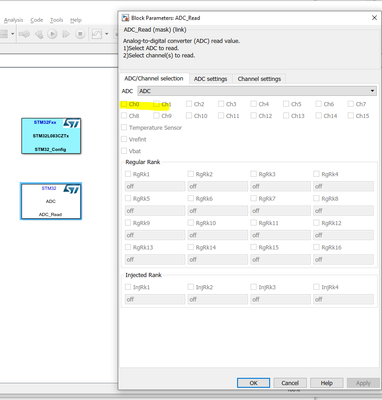
Task: Enable channel Ch11
Action: (221, 116)
